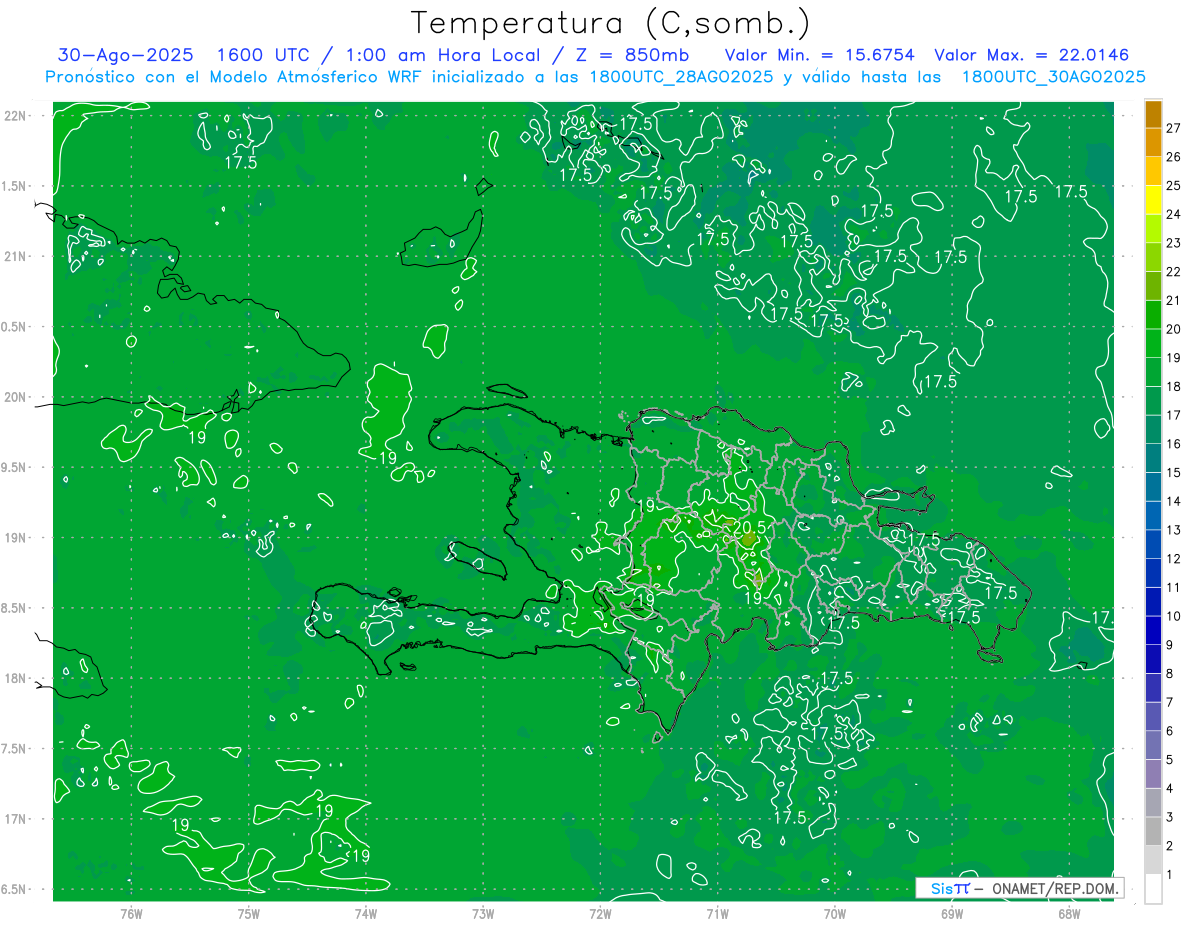The image size is (1200, 927).
Task: Click the "21N" latitude axis label
Action: [x=16, y=256]
